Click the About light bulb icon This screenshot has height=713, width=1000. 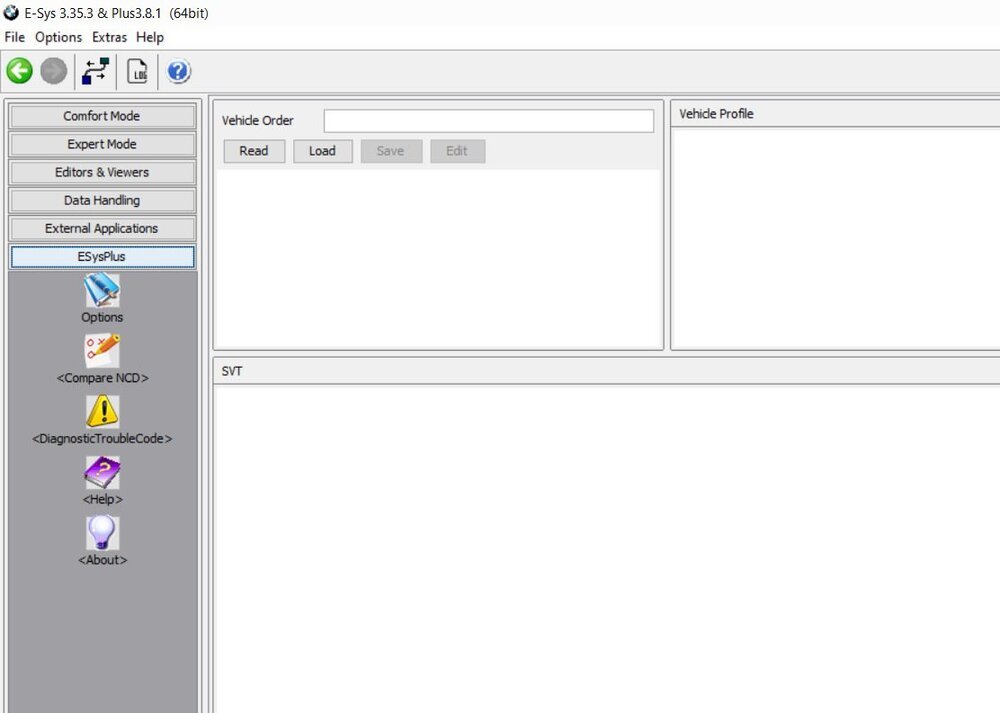click(x=102, y=533)
